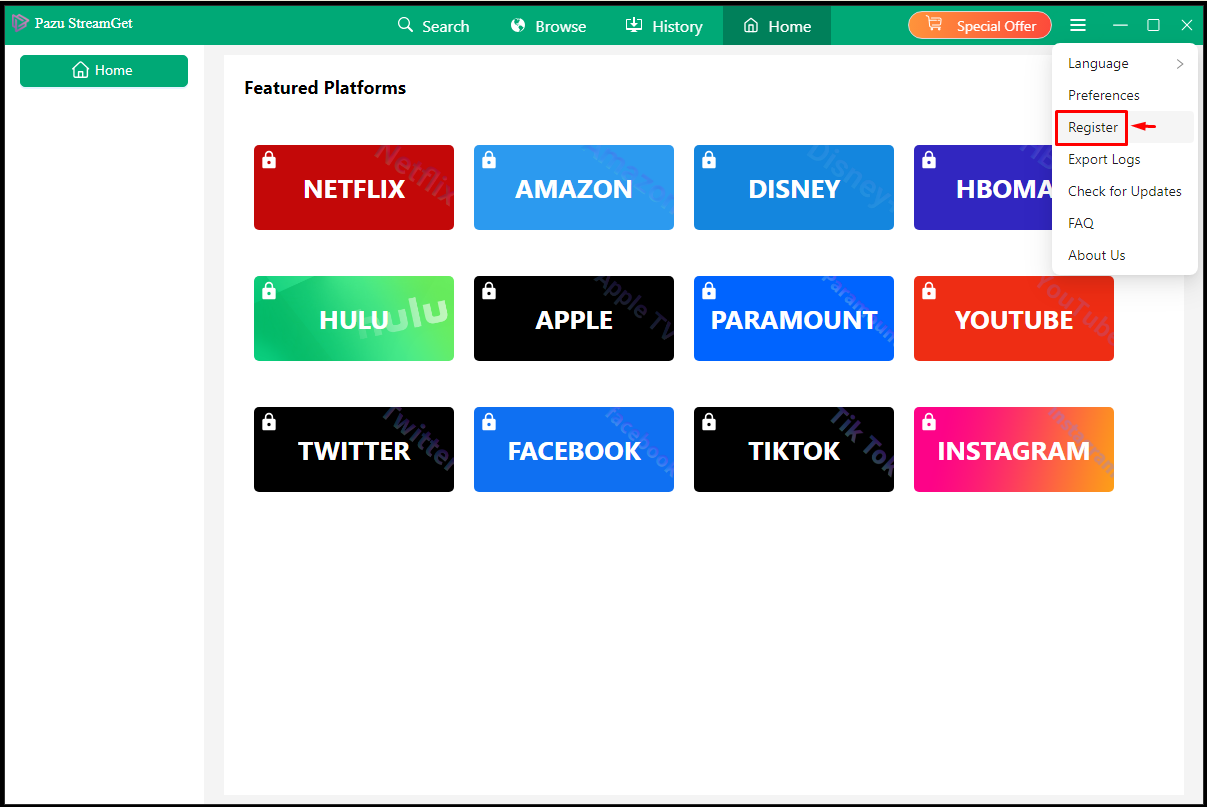
Task: Open the hamburger menu icon
Action: (x=1077, y=25)
